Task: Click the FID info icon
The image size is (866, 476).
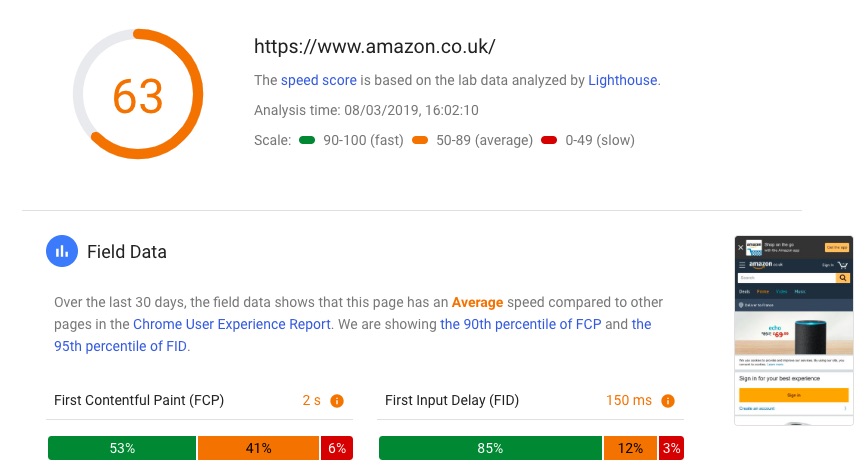Action: coord(668,401)
